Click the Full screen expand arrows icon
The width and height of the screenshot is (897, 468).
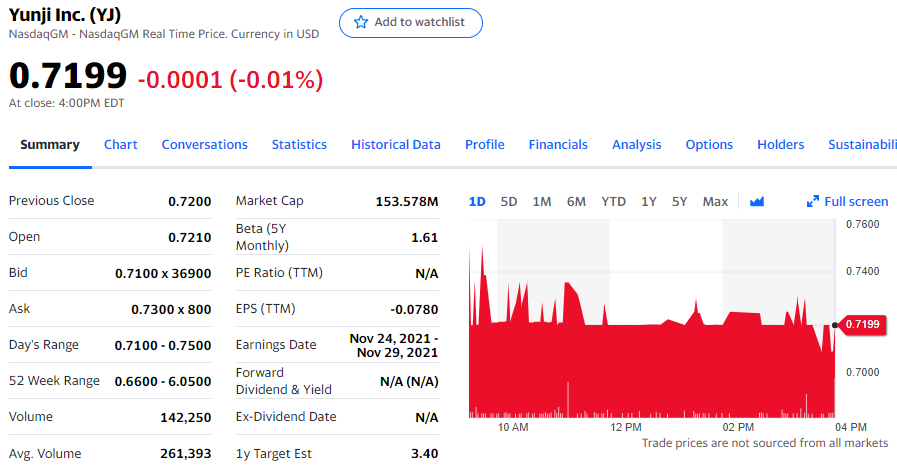[x=813, y=202]
